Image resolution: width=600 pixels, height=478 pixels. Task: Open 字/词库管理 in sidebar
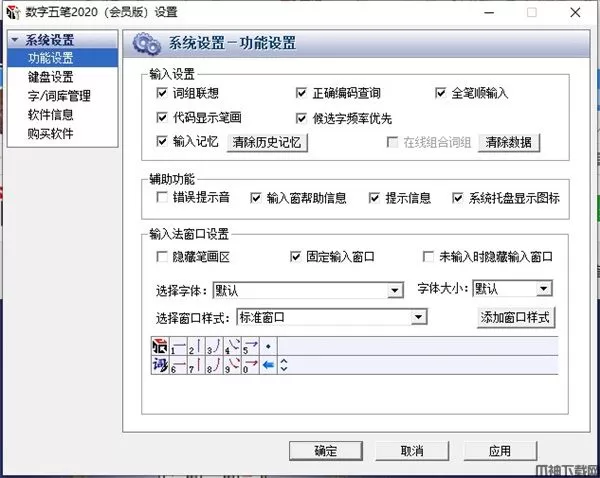pyautogui.click(x=59, y=96)
